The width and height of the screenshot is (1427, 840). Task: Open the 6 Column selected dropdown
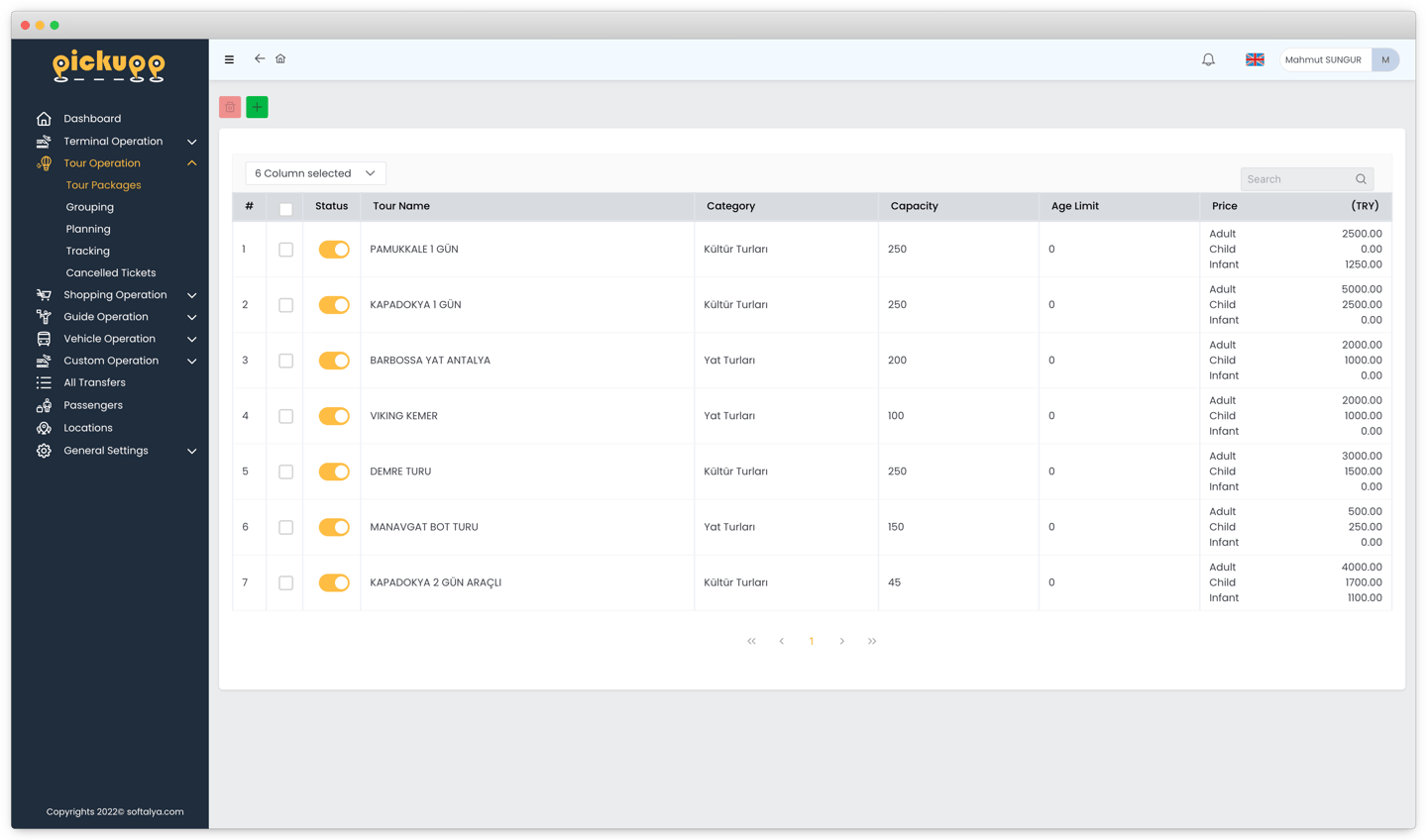(315, 173)
